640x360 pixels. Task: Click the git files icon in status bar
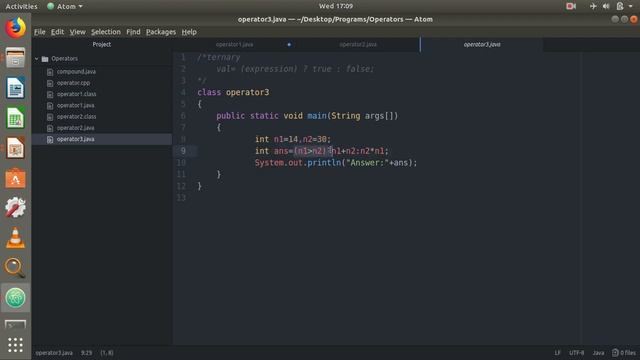tap(615, 353)
